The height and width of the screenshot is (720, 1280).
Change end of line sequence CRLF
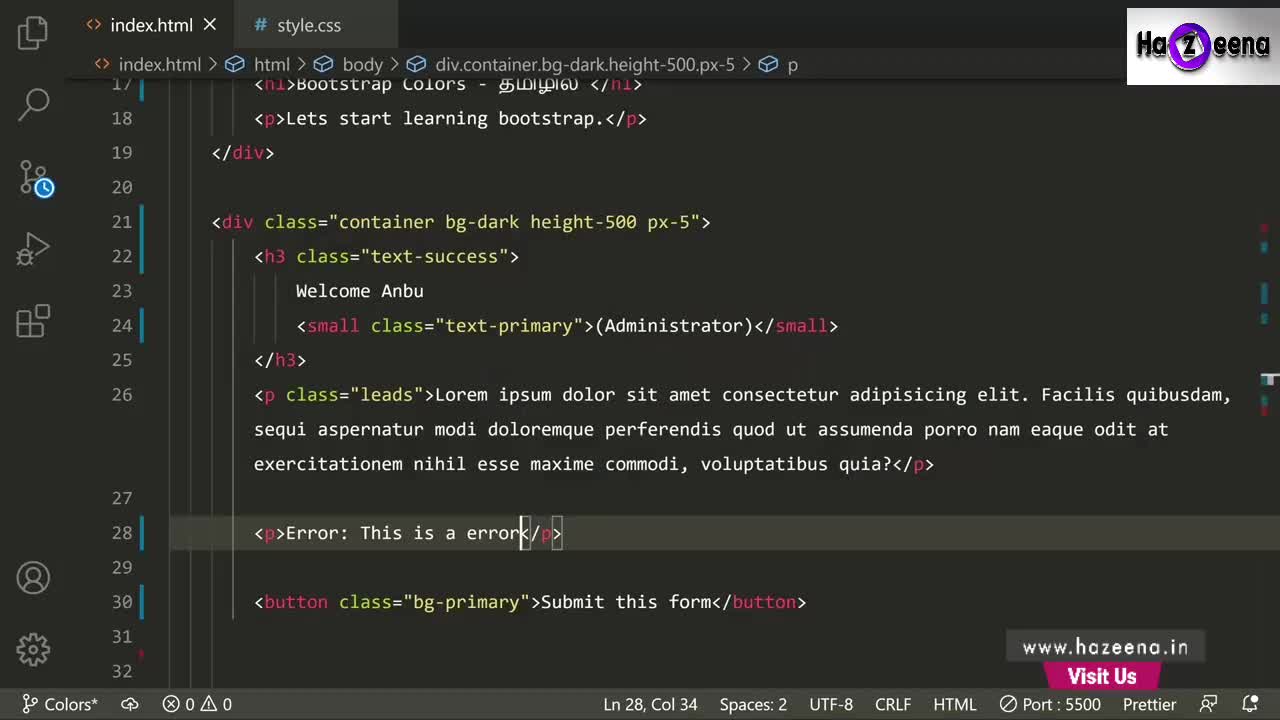(893, 704)
